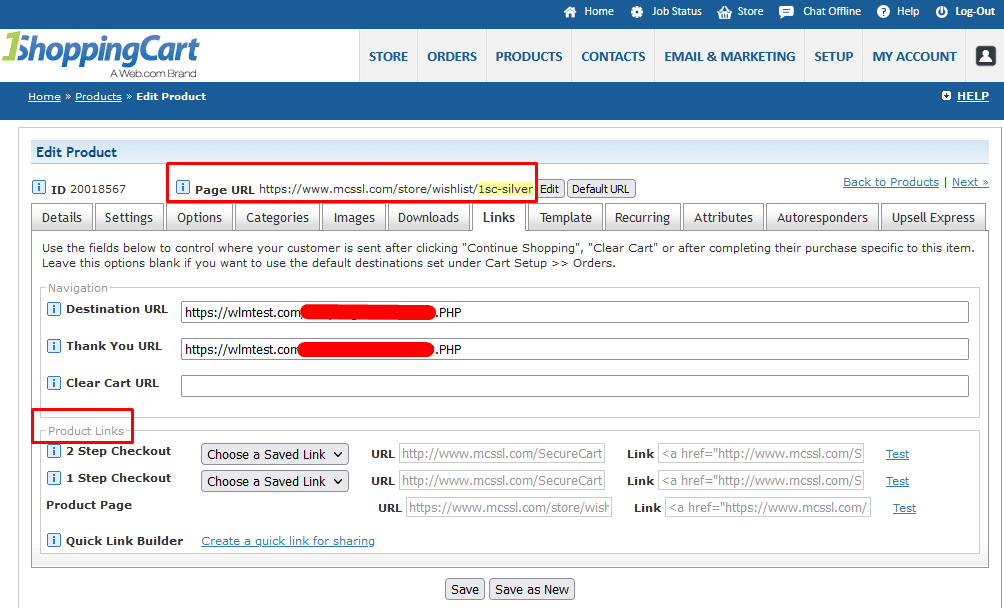Screen dimensions: 1004x608
Task: Click the 2 Step Checkout URL field
Action: 501,454
